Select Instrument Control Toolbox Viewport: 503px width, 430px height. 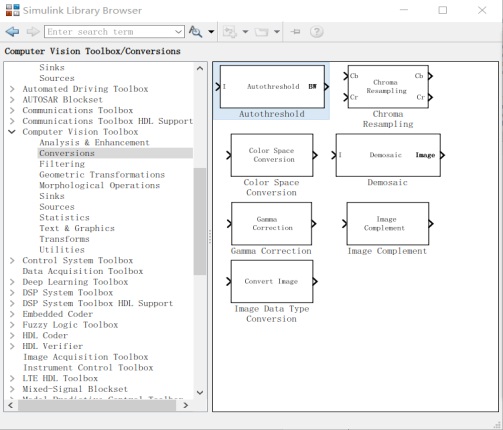click(x=88, y=368)
